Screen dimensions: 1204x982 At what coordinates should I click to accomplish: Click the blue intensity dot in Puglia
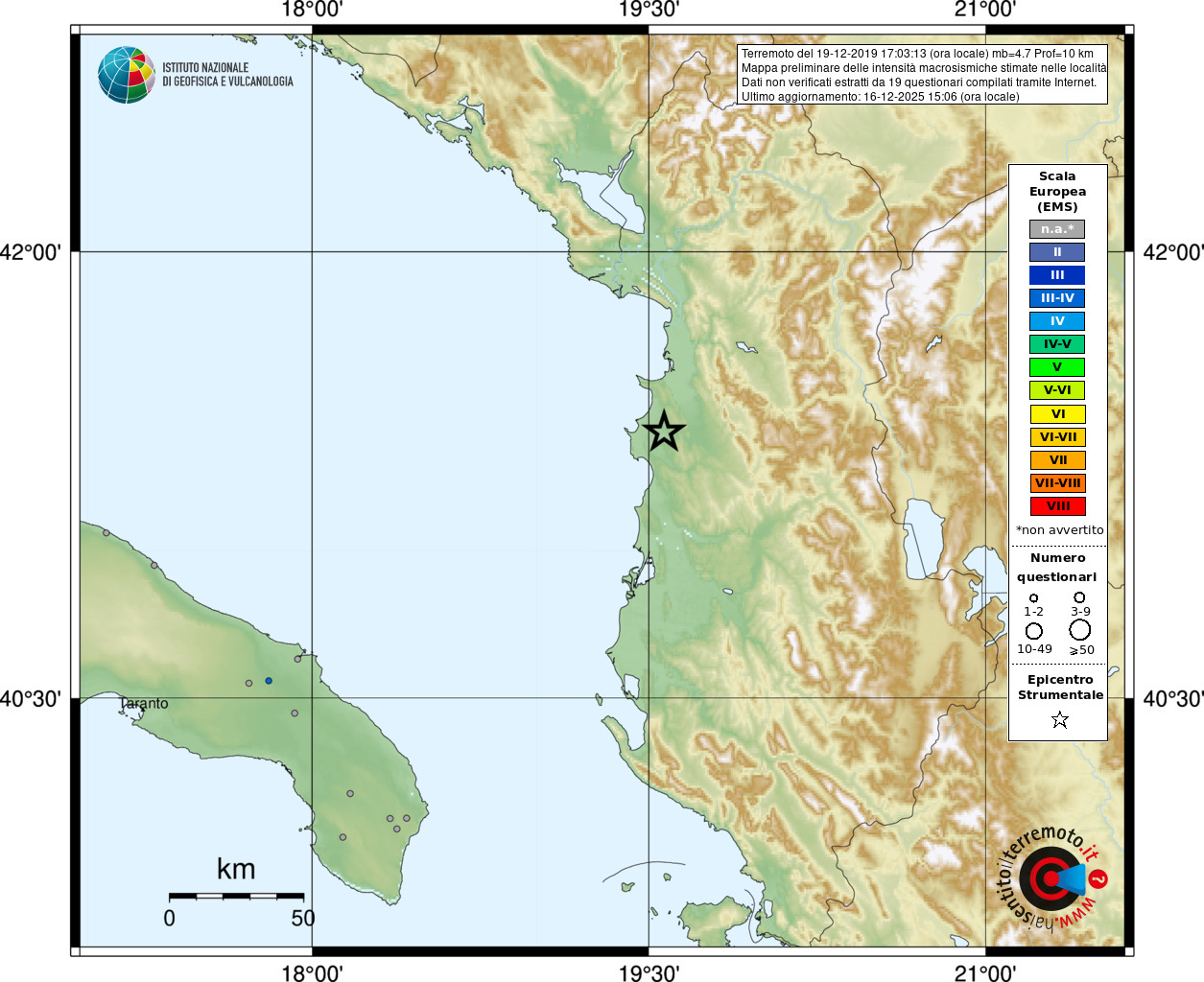pos(269,681)
